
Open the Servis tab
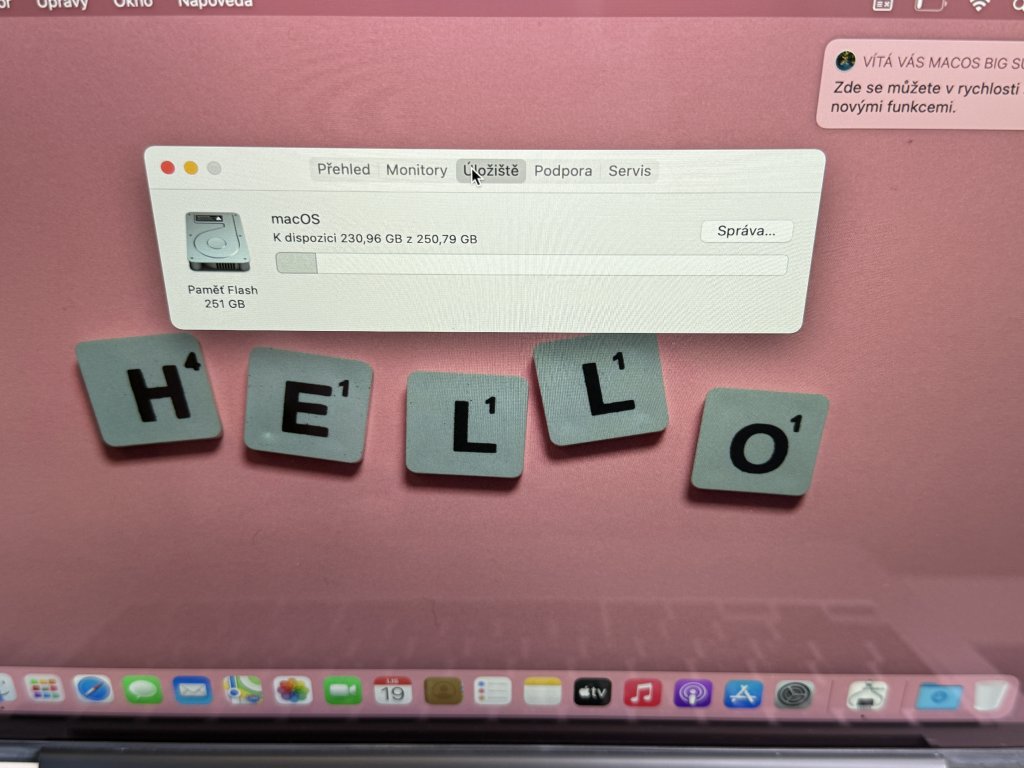[630, 171]
